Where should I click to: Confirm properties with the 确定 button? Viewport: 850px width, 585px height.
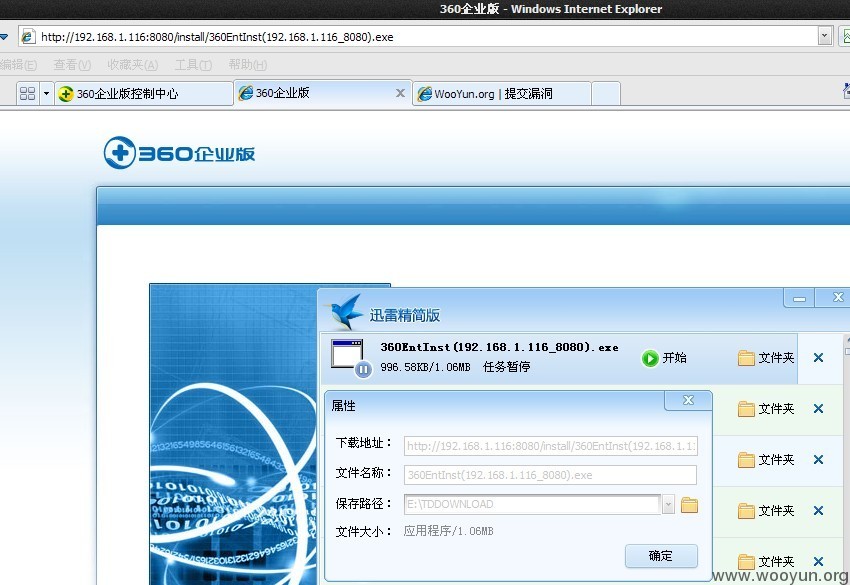pos(661,556)
